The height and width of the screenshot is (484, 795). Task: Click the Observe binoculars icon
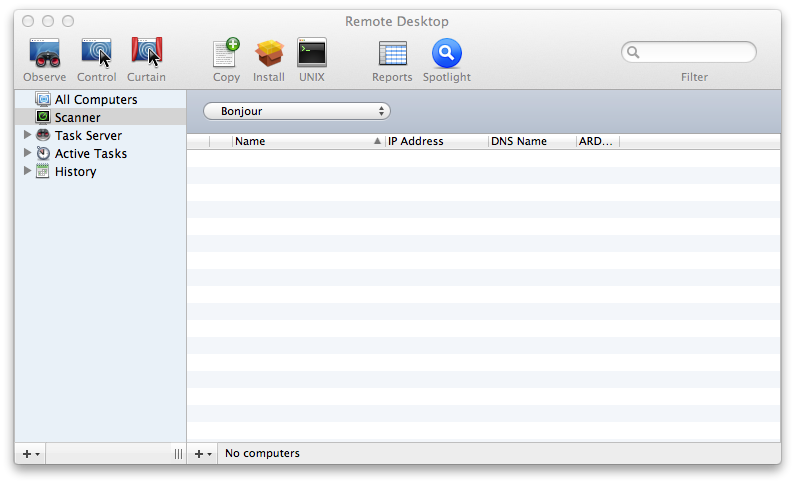(x=45, y=53)
